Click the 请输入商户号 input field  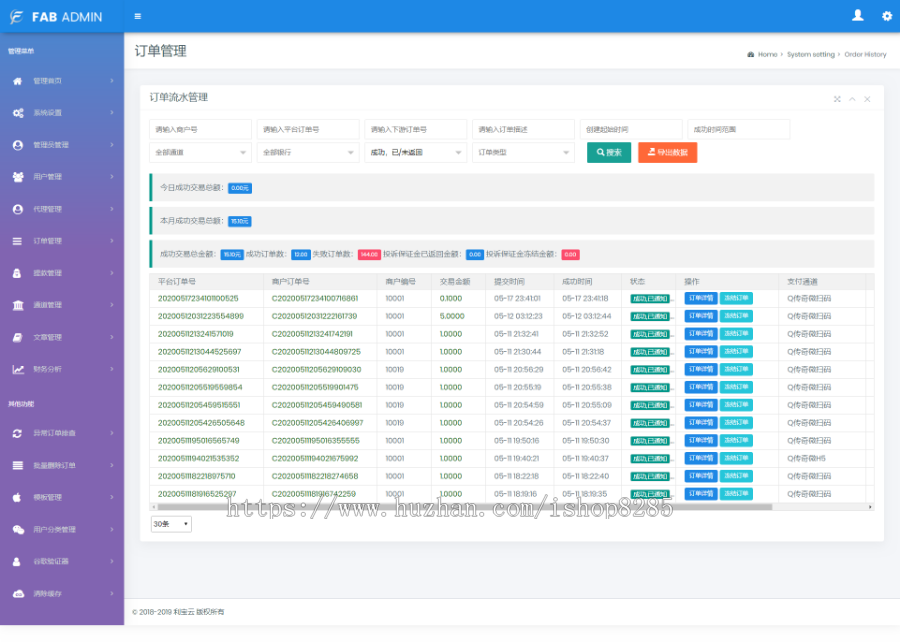[200, 129]
